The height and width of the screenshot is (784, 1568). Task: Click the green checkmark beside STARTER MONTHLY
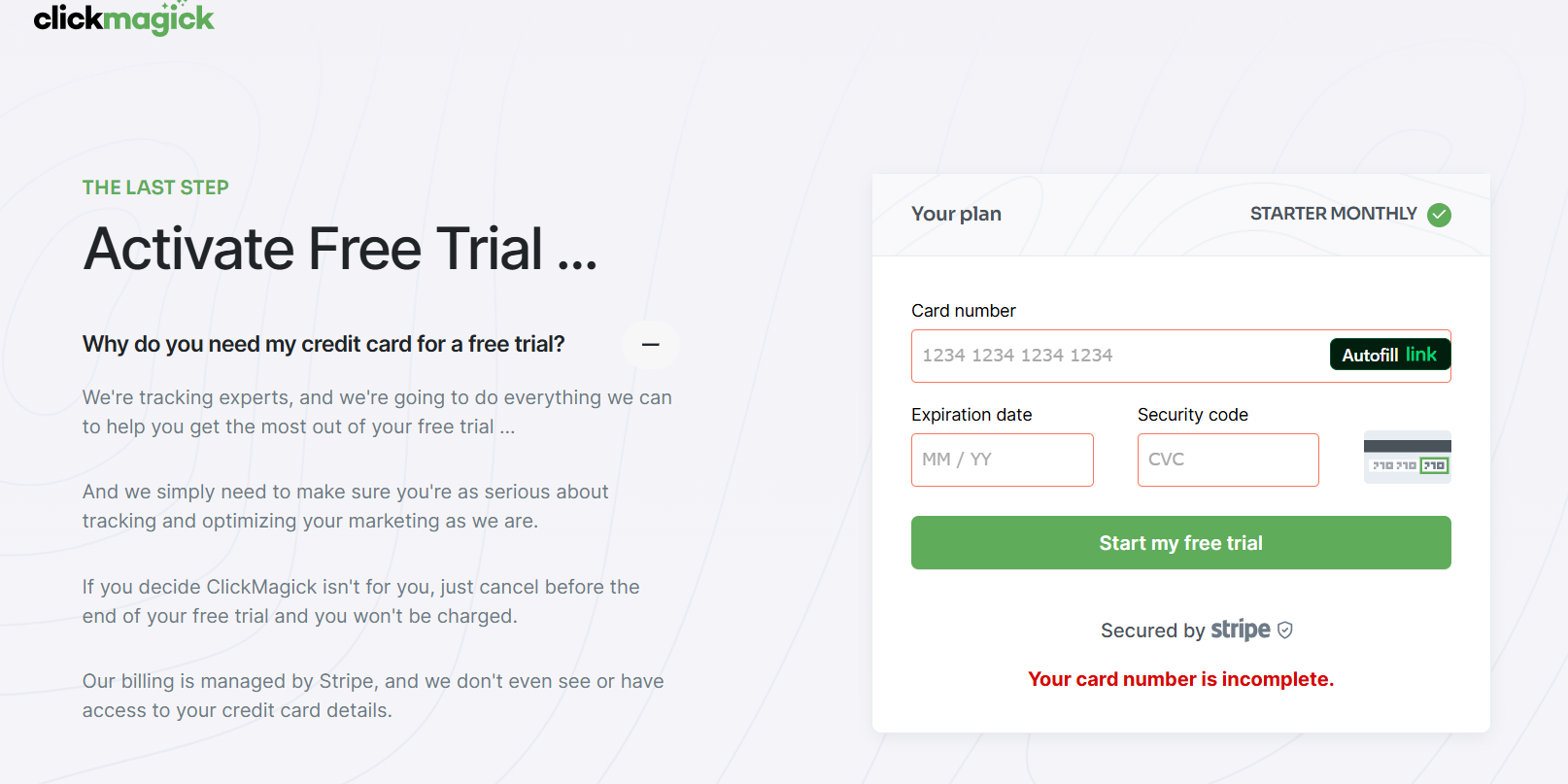tap(1440, 215)
